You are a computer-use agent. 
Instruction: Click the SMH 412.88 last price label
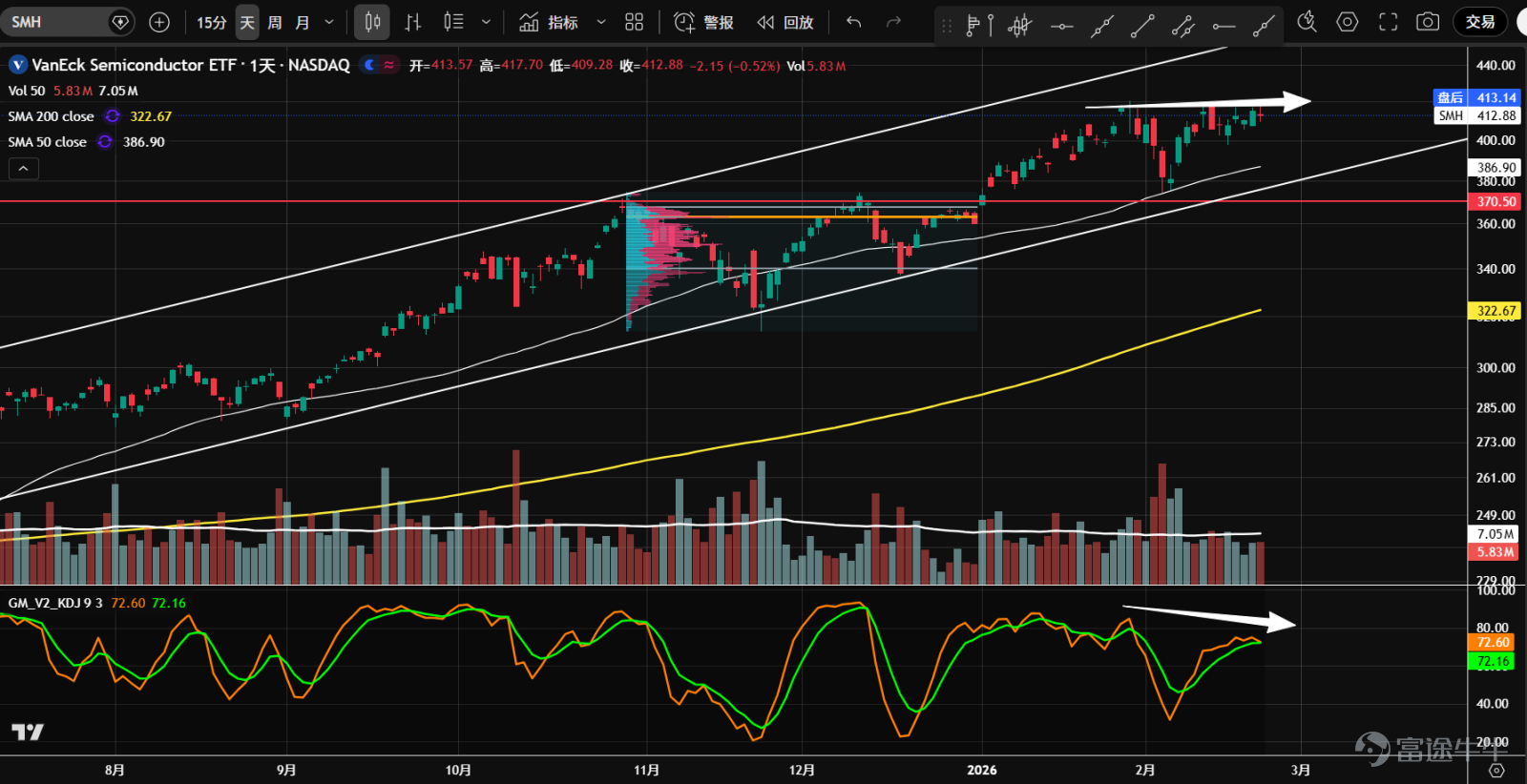coord(1475,115)
